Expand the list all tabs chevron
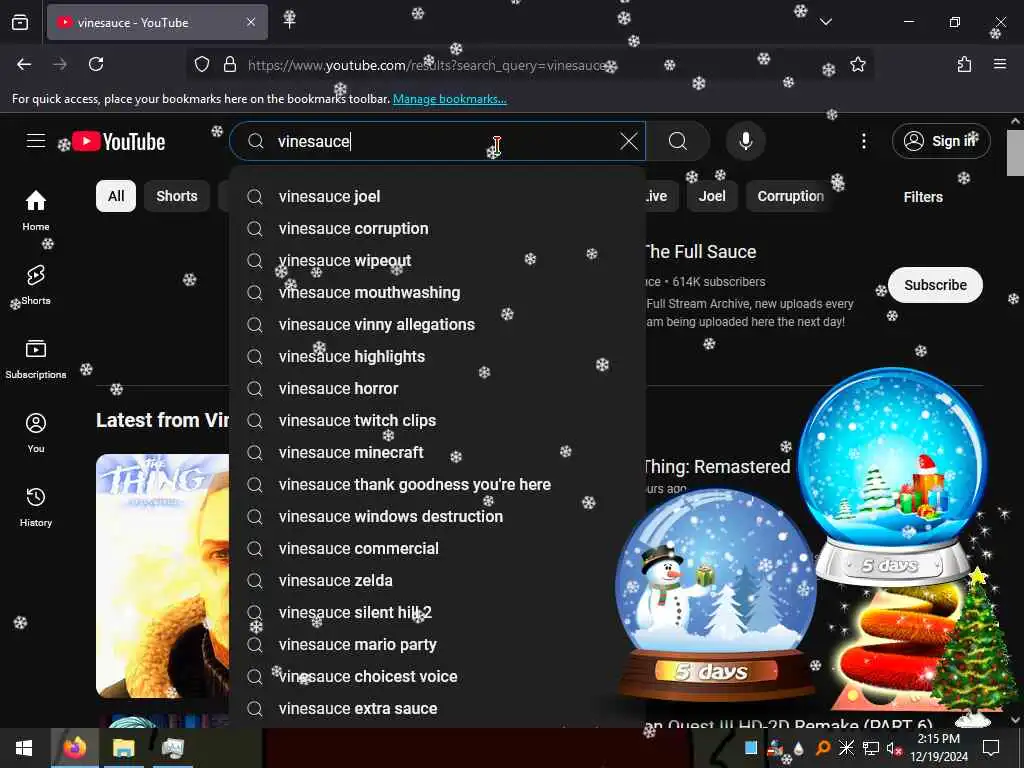1024x768 pixels. coord(825,22)
